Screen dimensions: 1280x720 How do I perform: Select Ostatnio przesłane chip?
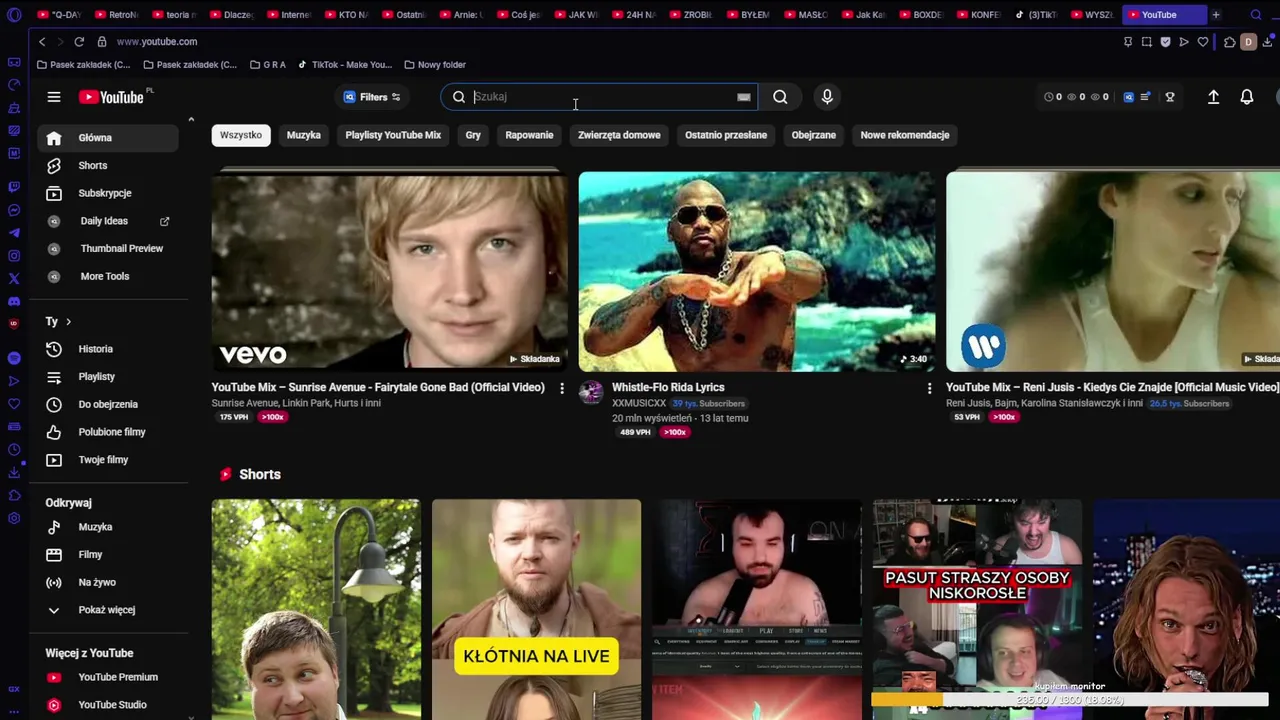point(726,135)
